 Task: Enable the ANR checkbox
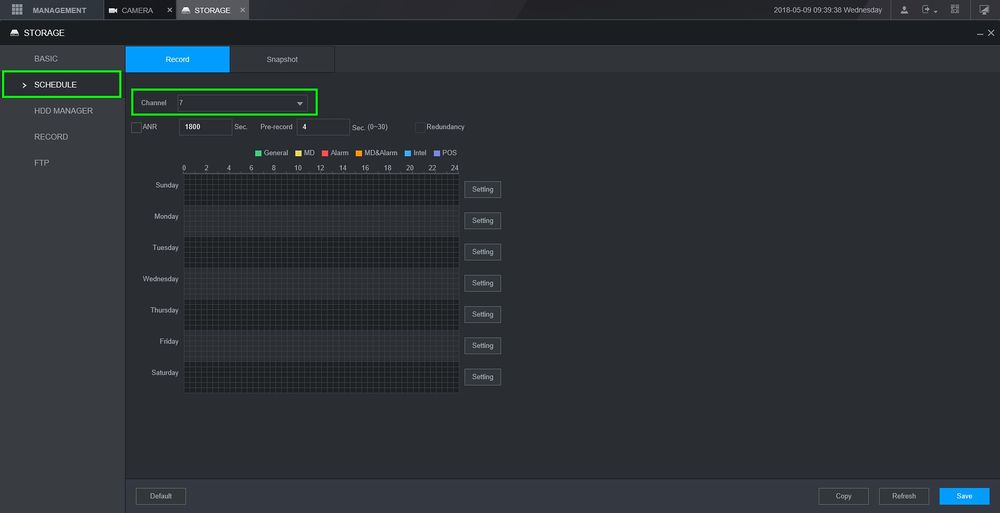pyautogui.click(x=136, y=127)
